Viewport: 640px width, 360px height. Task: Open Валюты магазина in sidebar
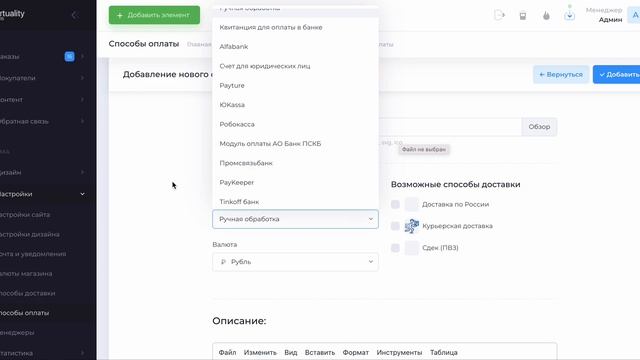26,273
